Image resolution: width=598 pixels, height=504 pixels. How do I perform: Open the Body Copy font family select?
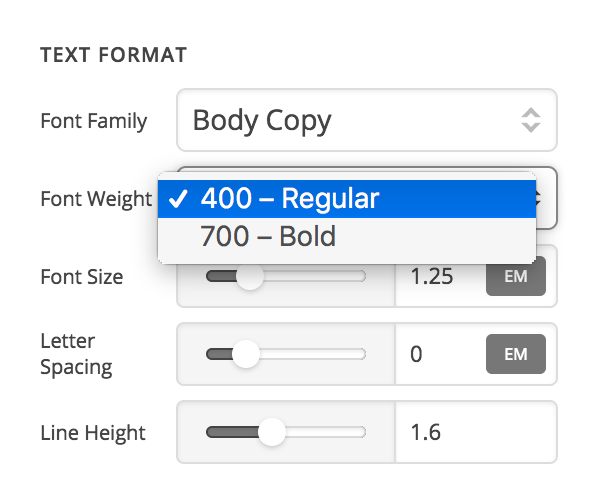367,120
